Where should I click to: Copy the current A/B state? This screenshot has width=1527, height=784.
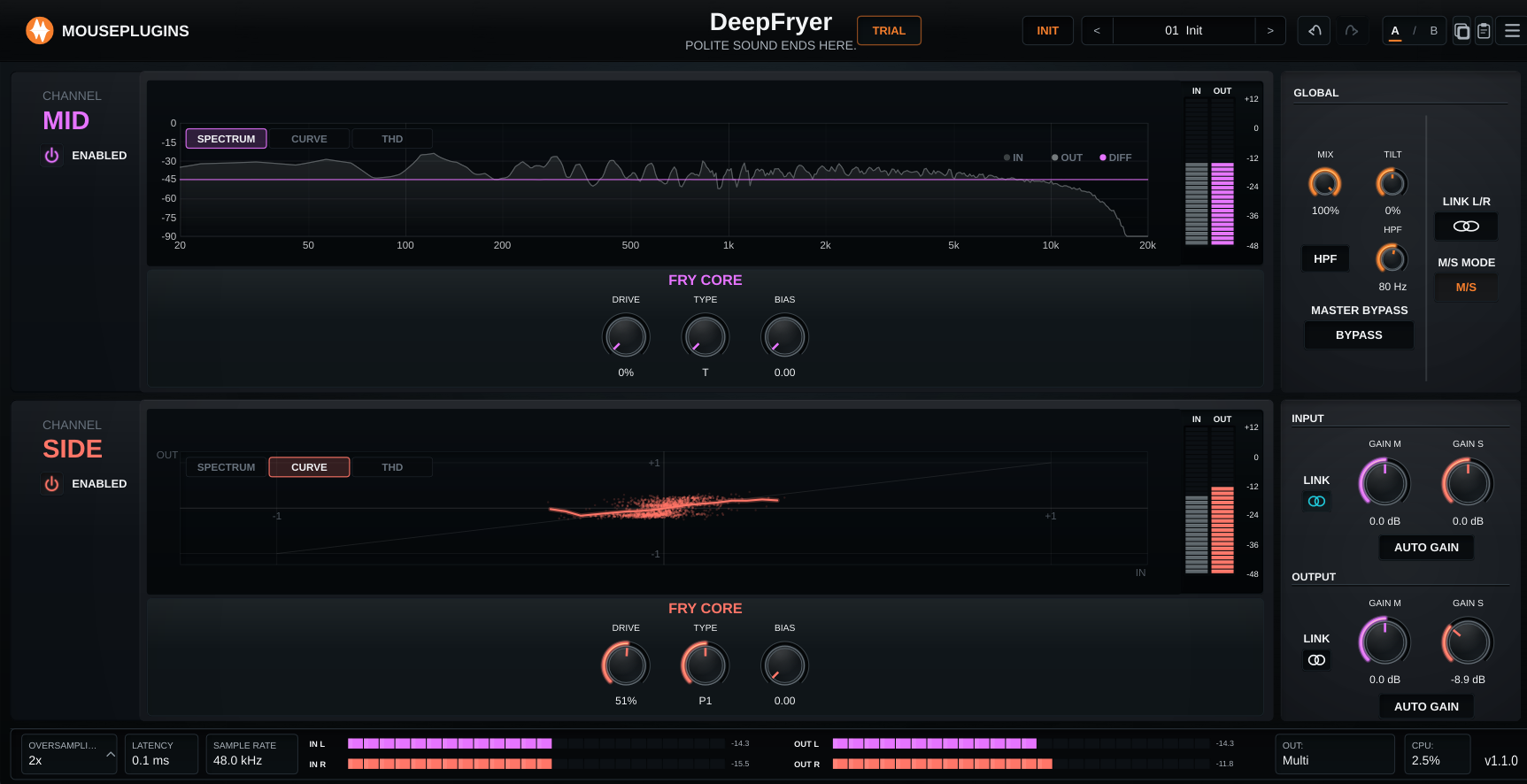point(1462,31)
